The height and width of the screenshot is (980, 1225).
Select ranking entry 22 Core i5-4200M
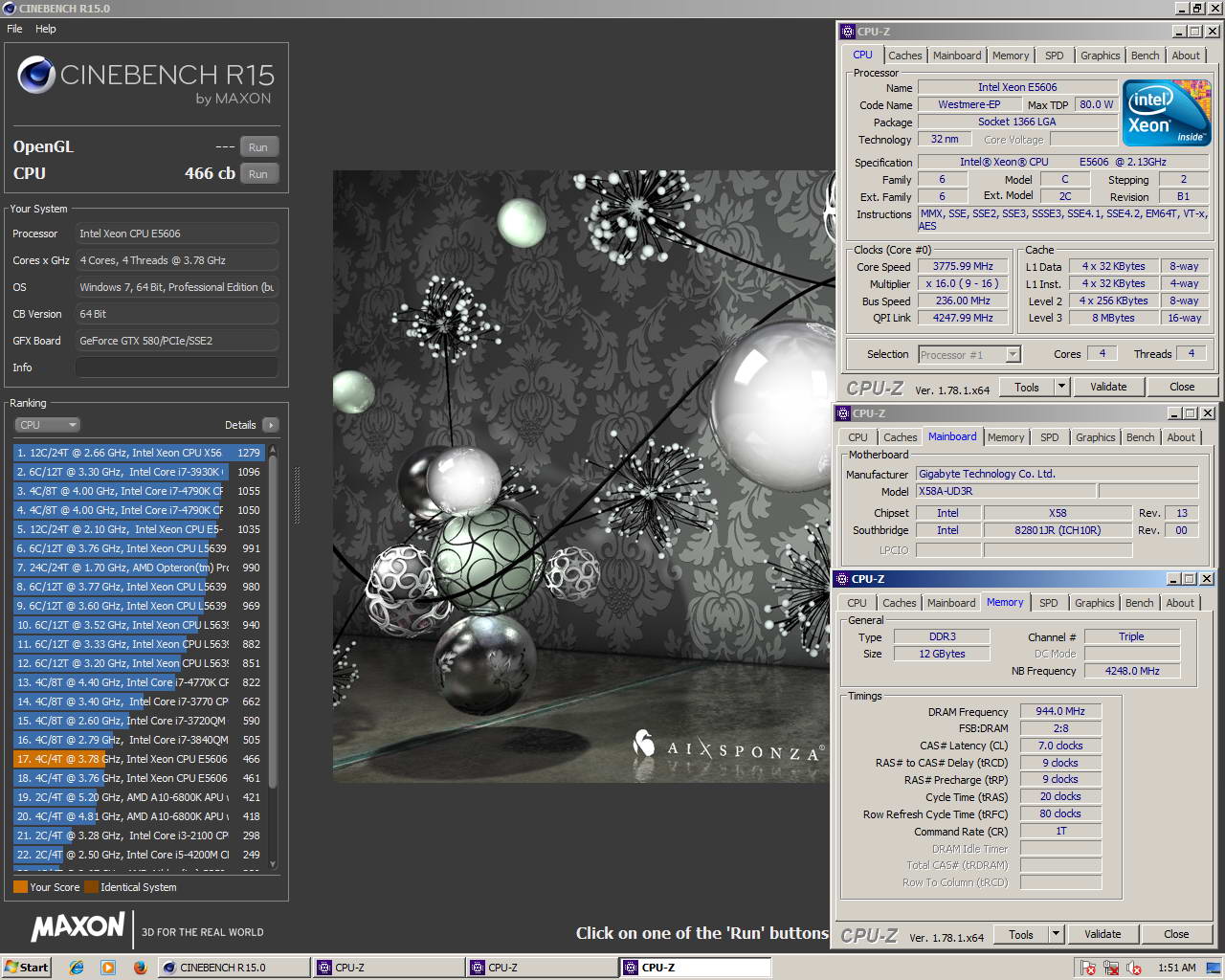139,855
